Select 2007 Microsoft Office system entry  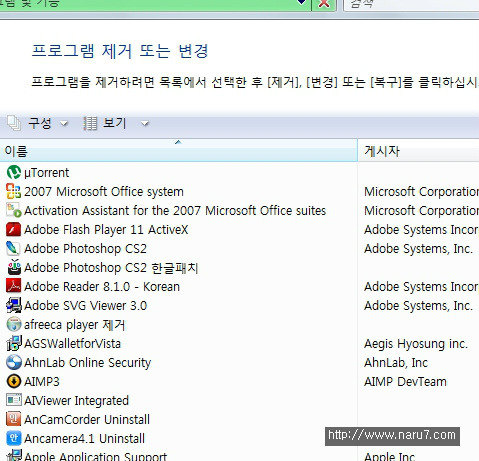104,192
